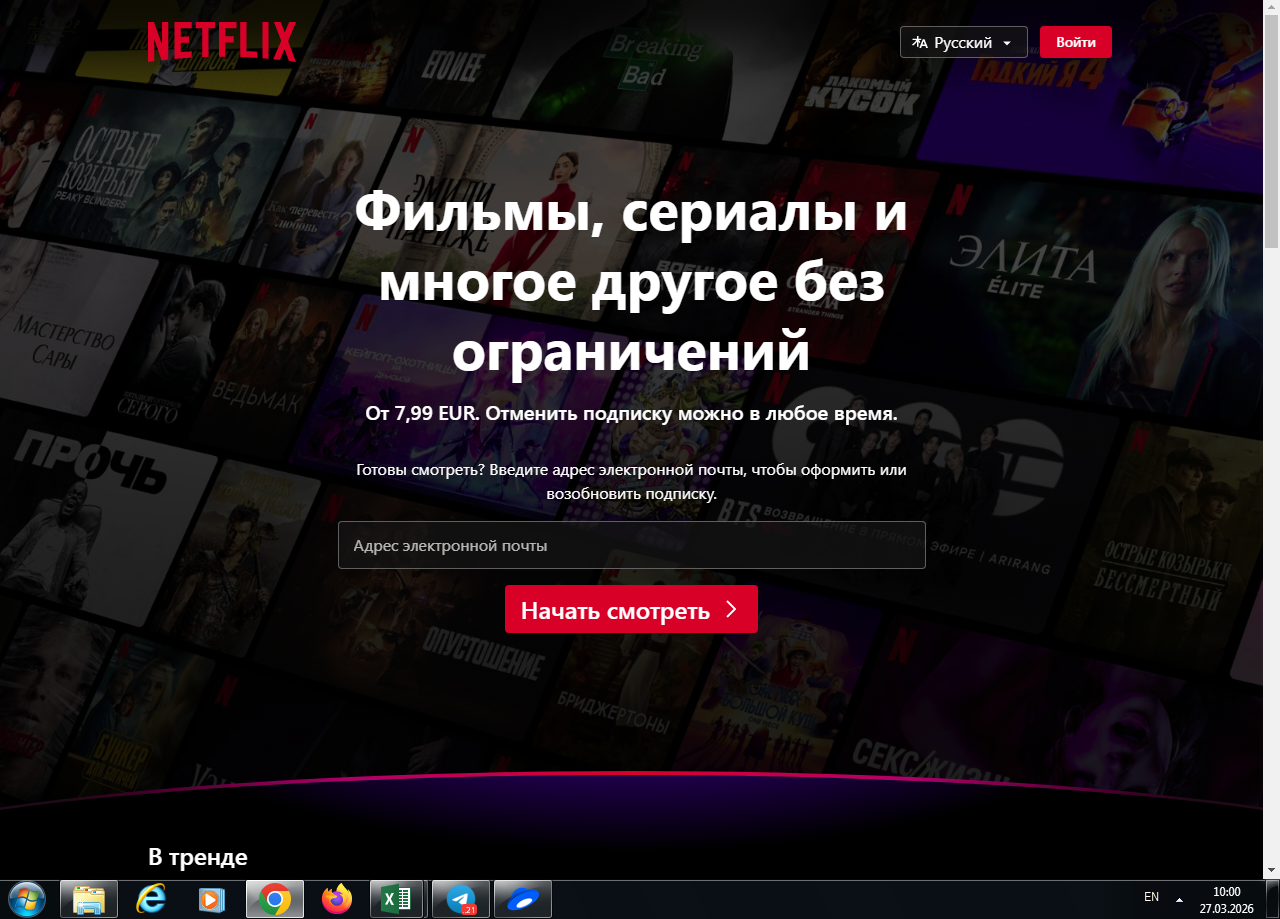1280x919 pixels.
Task: Launch Firefox from the taskbar
Action: pos(337,899)
